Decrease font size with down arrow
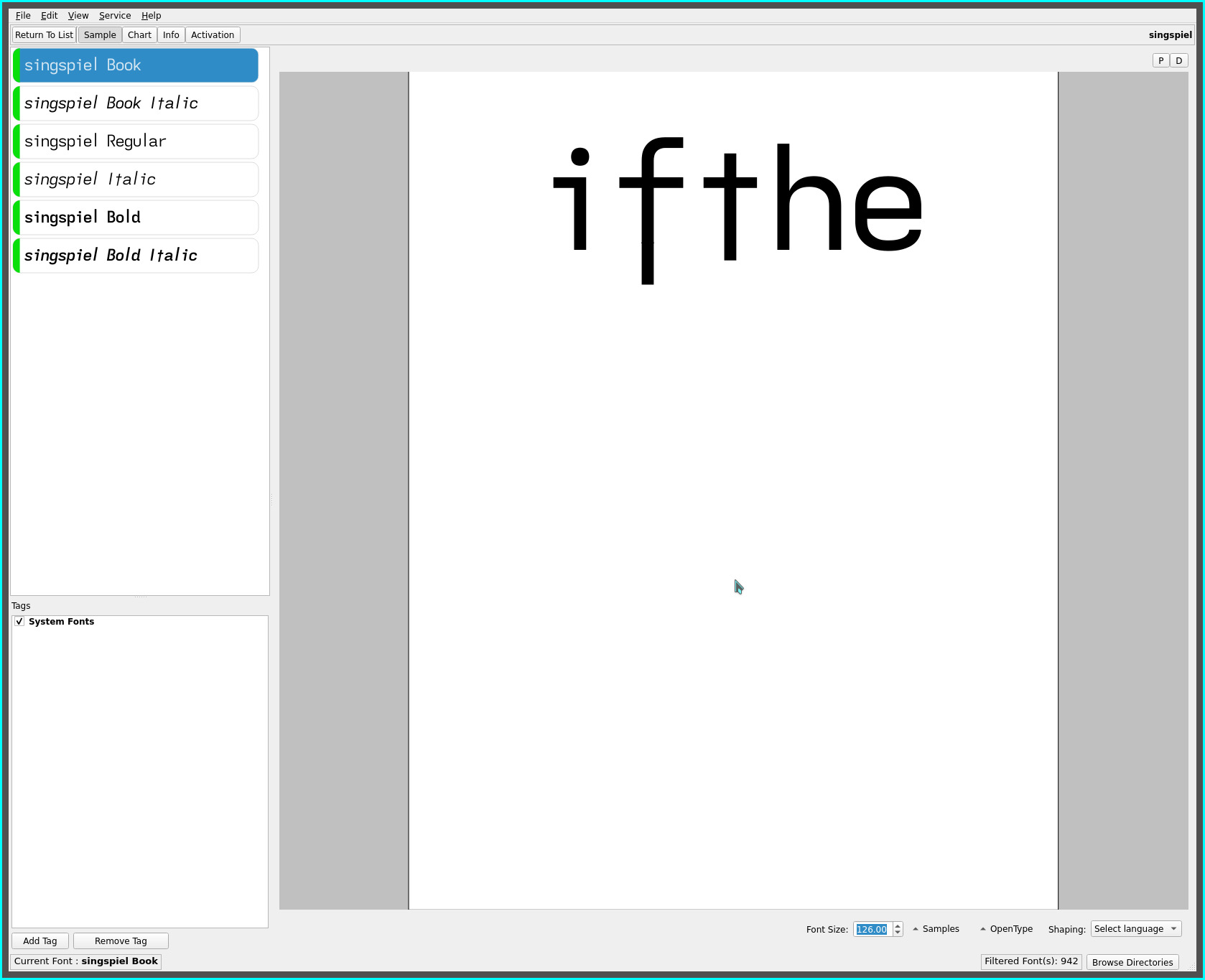Viewport: 1205px width, 980px height. pyautogui.click(x=898, y=933)
